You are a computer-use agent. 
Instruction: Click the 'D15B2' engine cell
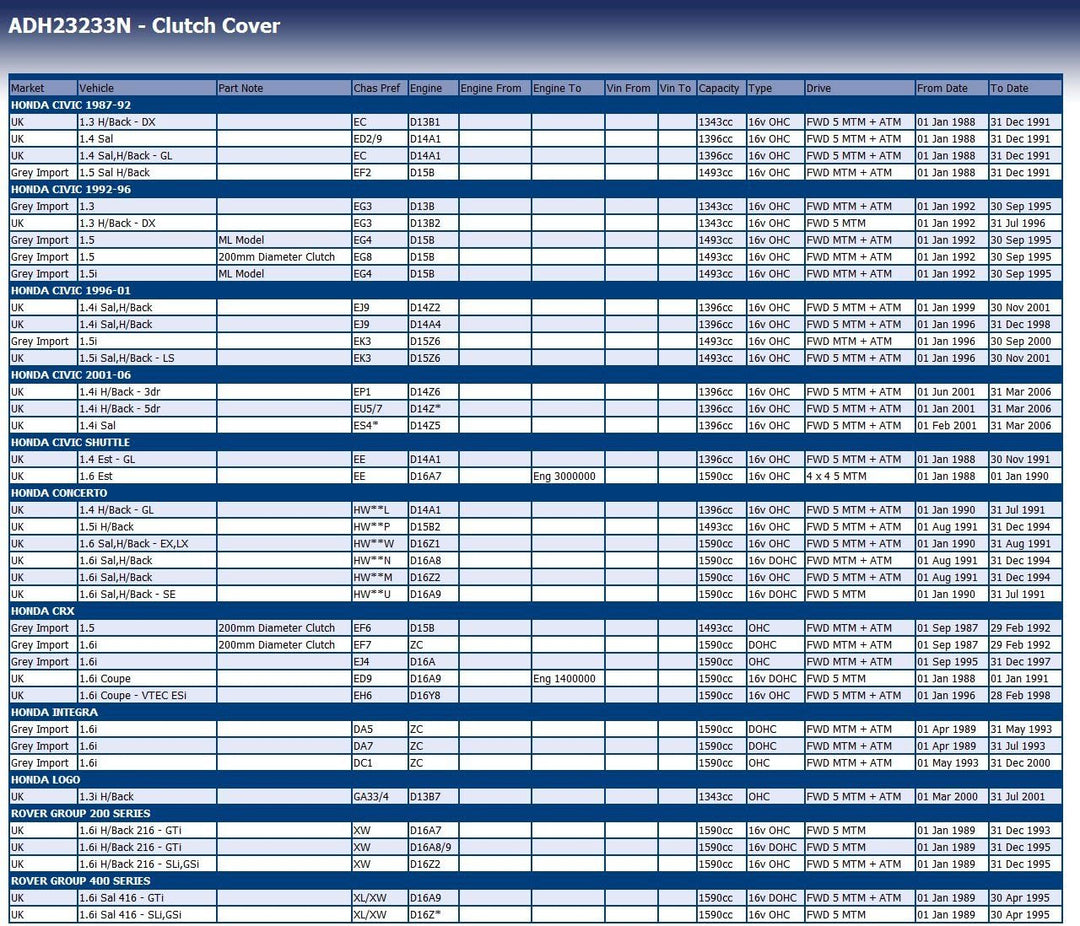[433, 527]
